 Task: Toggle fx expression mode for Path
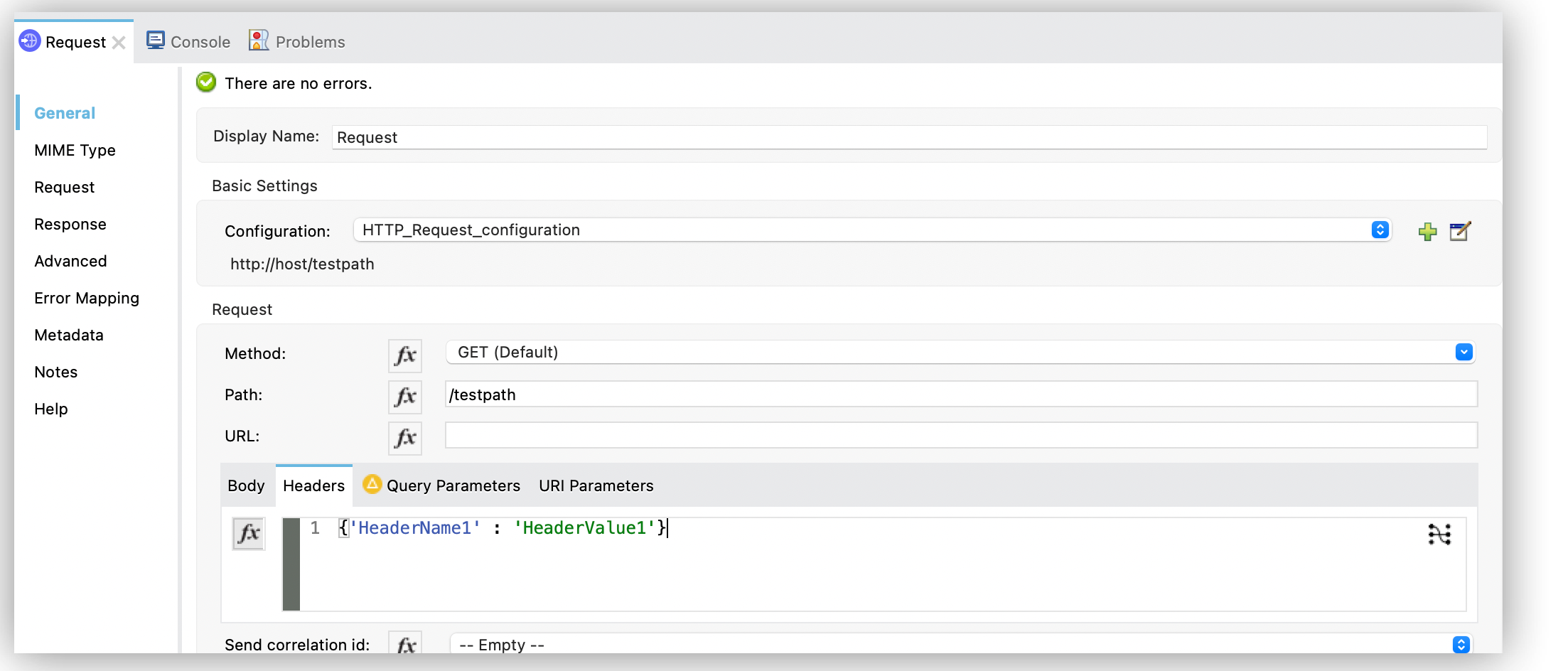click(x=405, y=397)
